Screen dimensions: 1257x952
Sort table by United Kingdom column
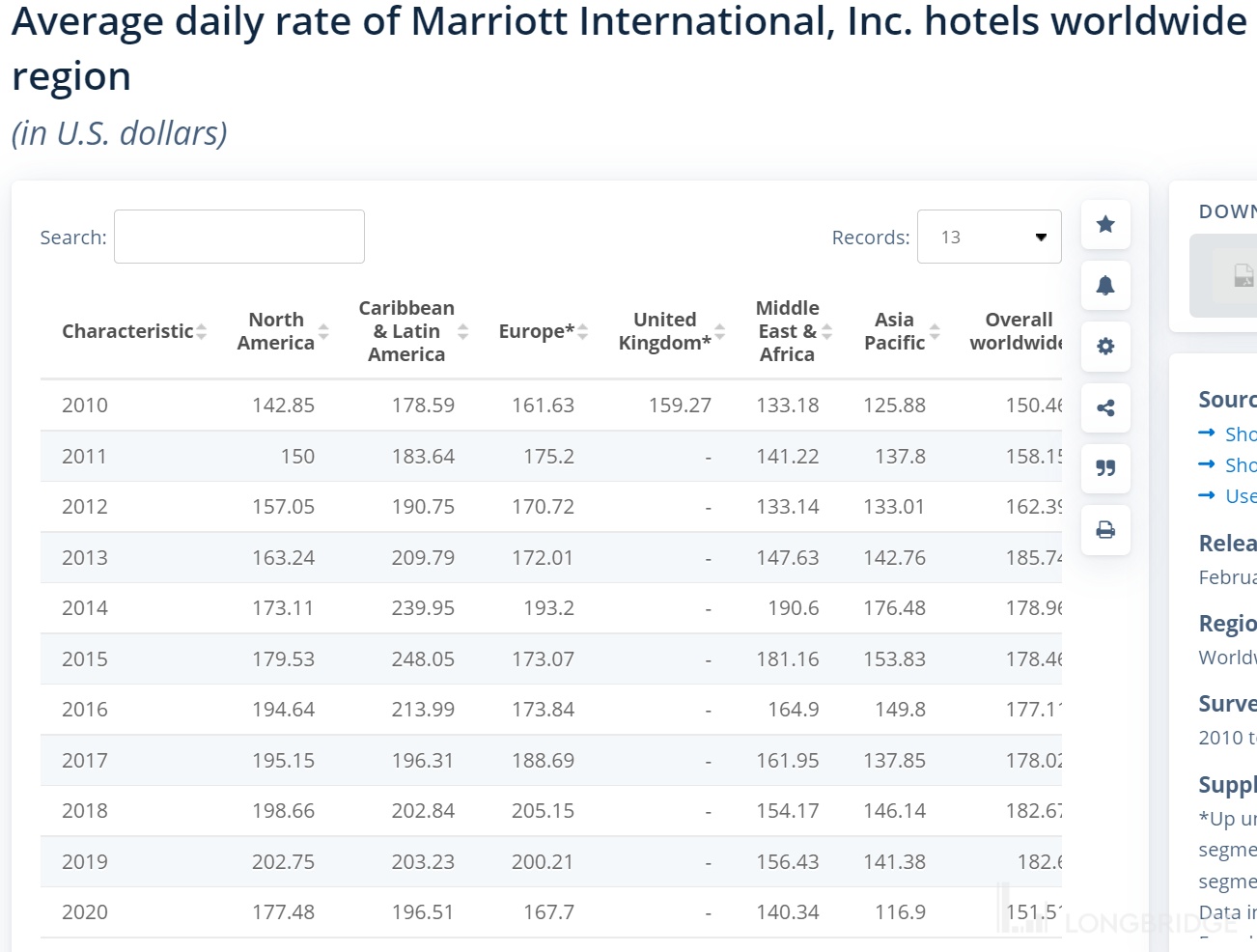[719, 331]
